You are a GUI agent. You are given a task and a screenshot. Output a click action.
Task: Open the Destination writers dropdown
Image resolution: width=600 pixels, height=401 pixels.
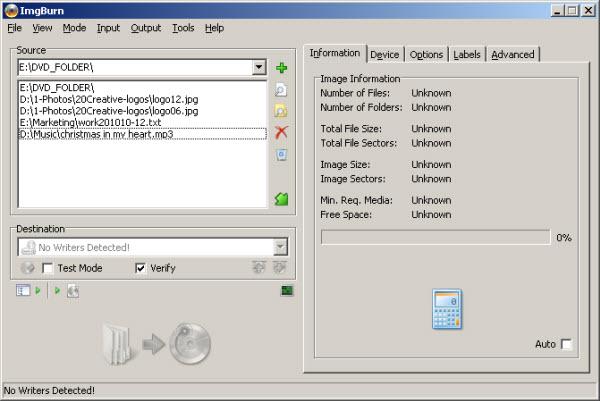280,247
